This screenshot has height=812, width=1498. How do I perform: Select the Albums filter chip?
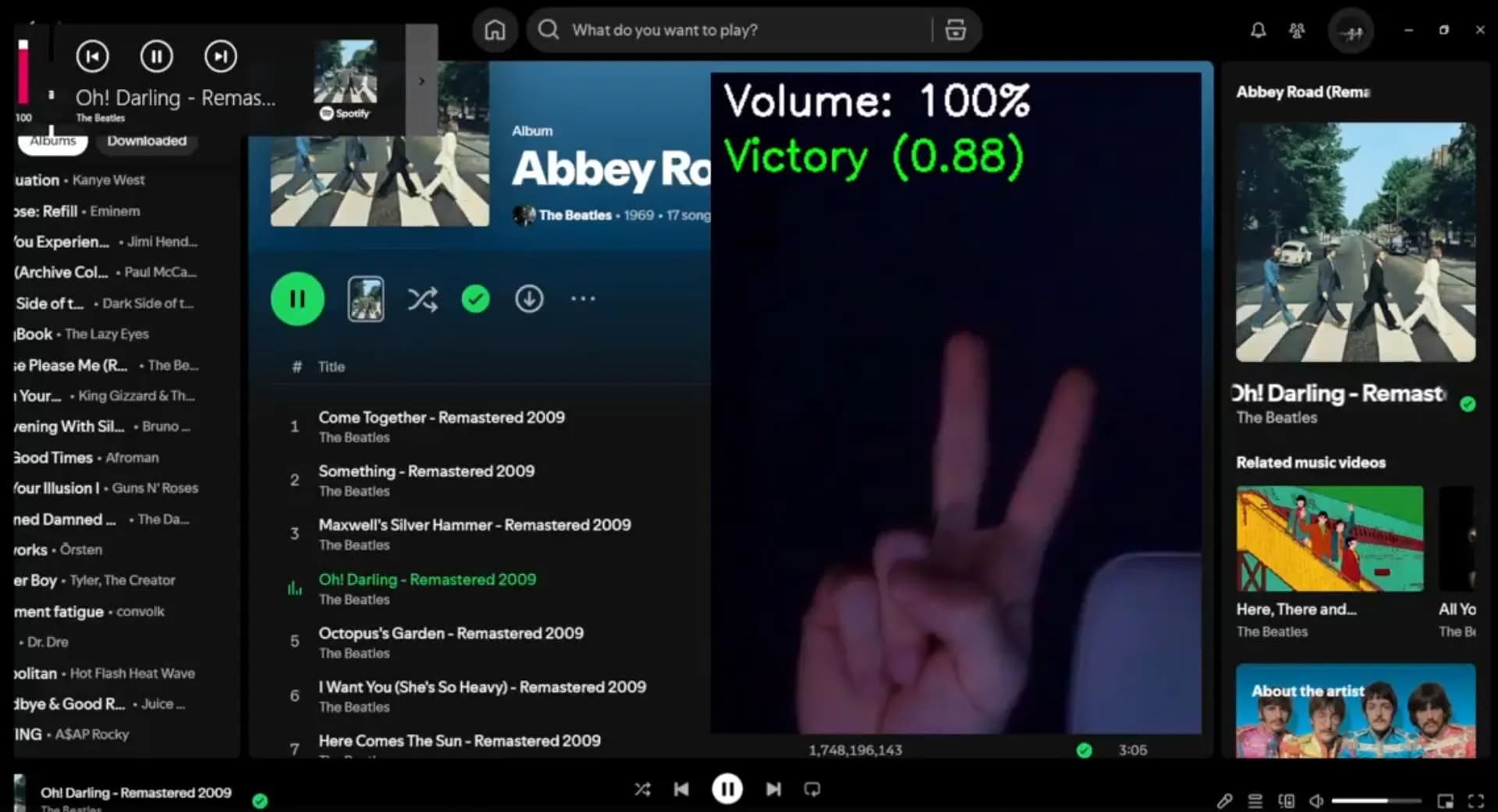pyautogui.click(x=53, y=141)
